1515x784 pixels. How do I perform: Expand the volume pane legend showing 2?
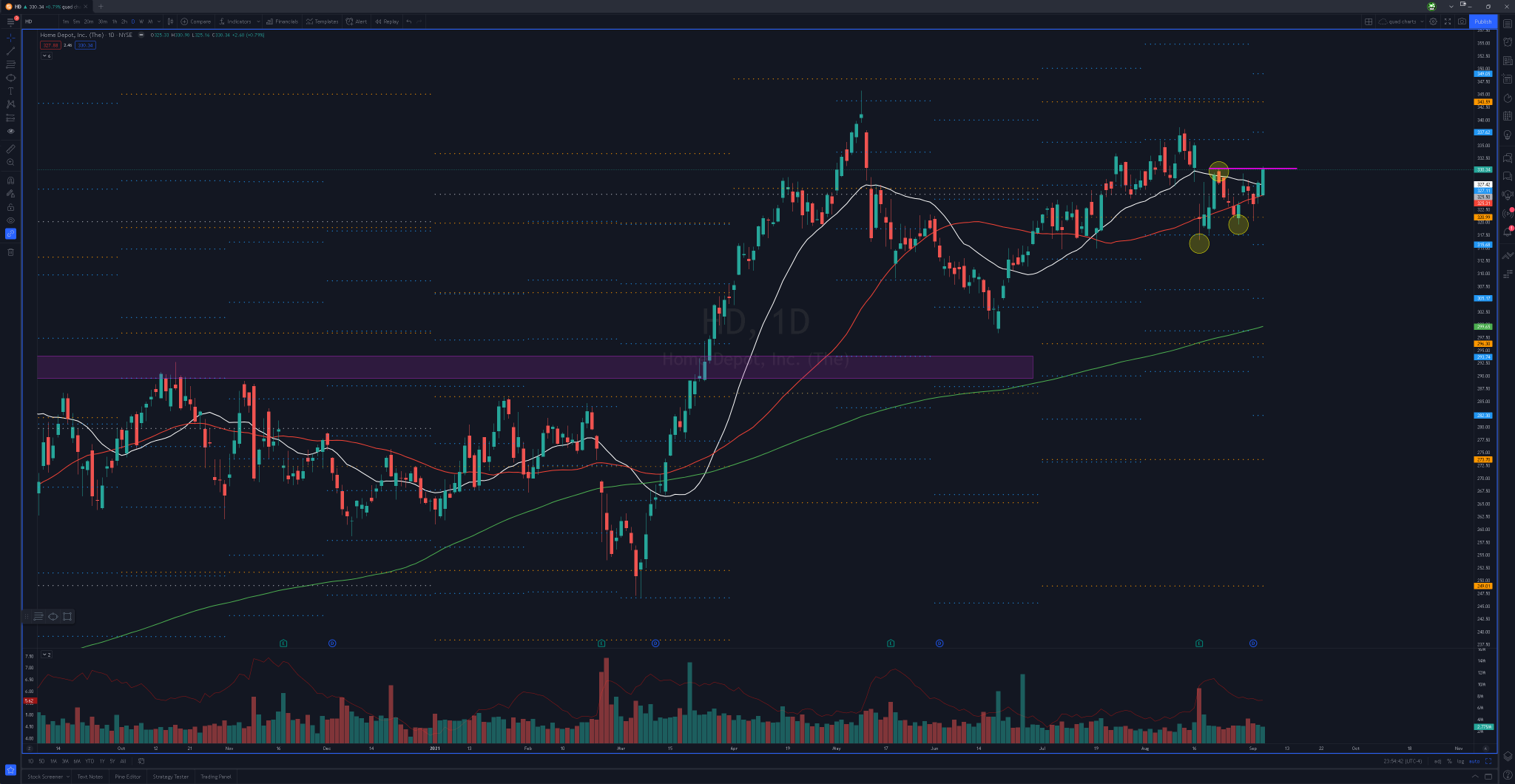coord(47,655)
